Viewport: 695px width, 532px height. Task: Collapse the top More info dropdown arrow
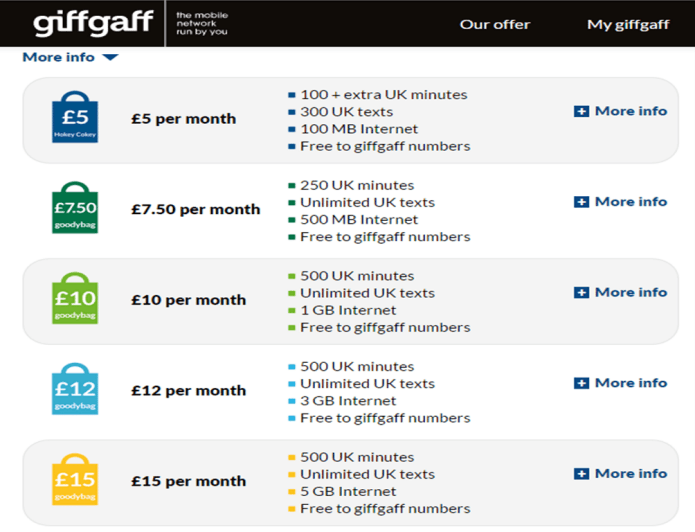[110, 57]
